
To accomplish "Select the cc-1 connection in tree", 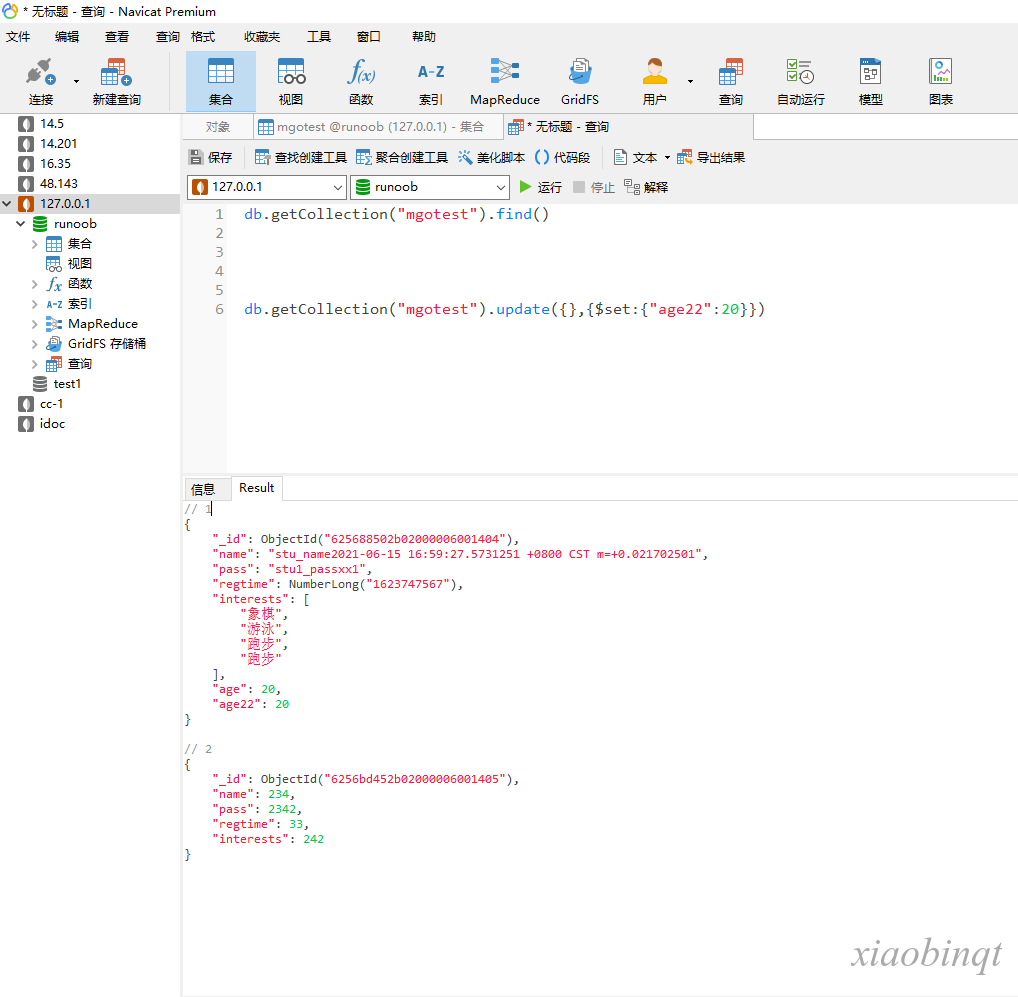I will [x=51, y=404].
